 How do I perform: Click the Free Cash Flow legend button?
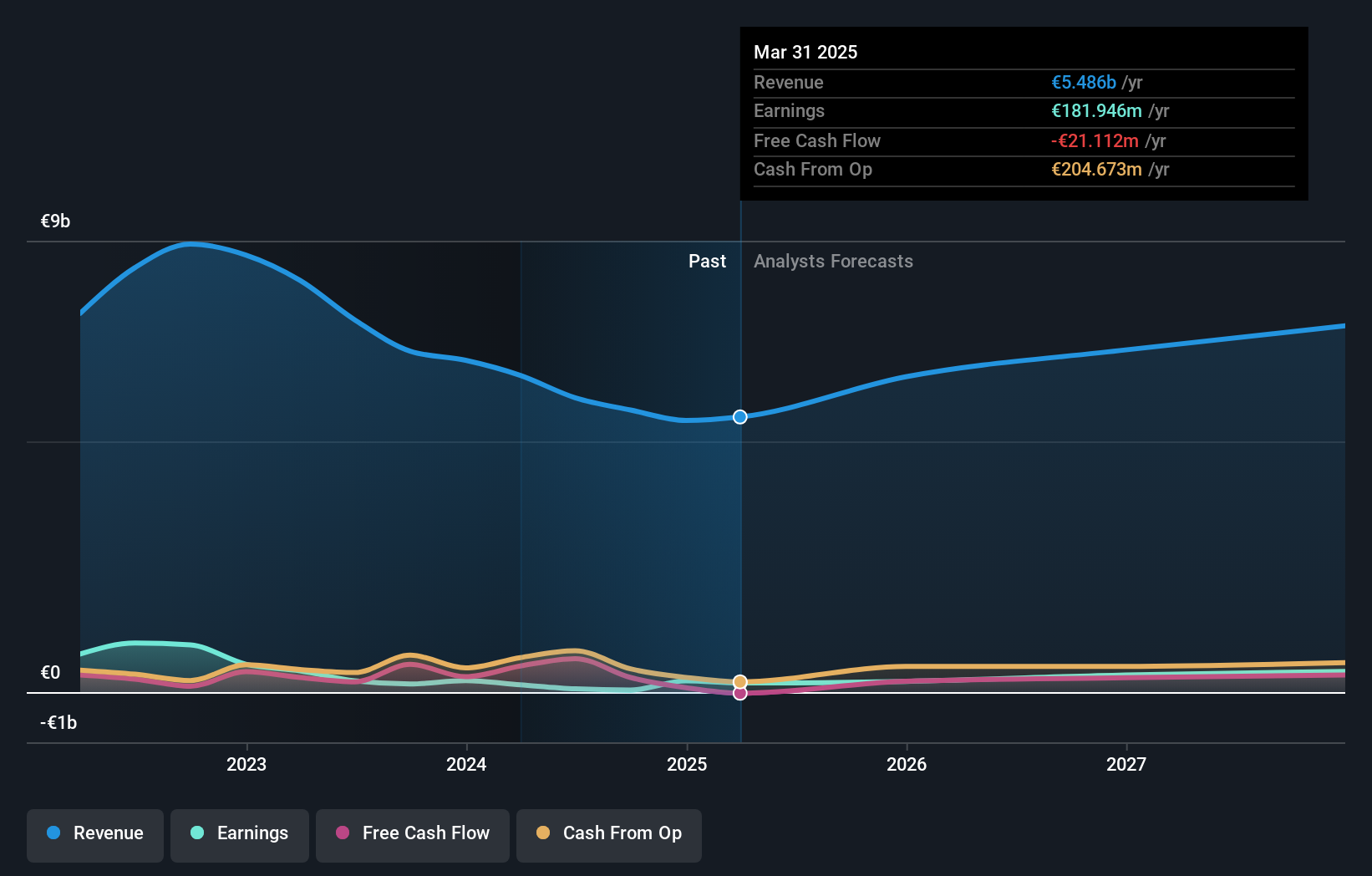(x=412, y=833)
